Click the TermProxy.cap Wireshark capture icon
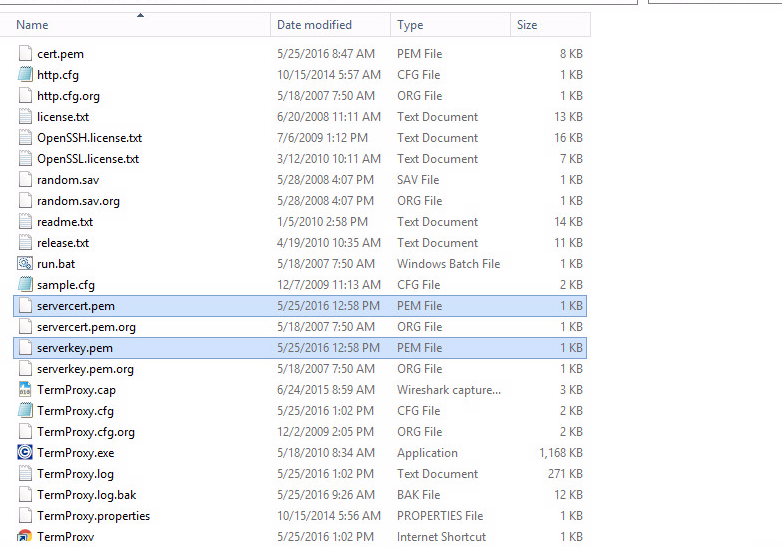The height and width of the screenshot is (547, 782). tap(25, 390)
